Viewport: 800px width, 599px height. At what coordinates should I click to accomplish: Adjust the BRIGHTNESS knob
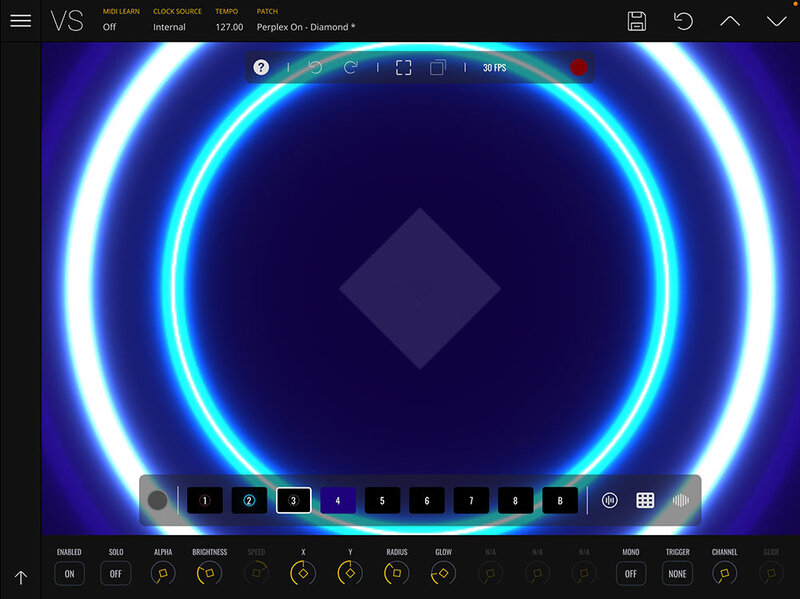point(209,573)
